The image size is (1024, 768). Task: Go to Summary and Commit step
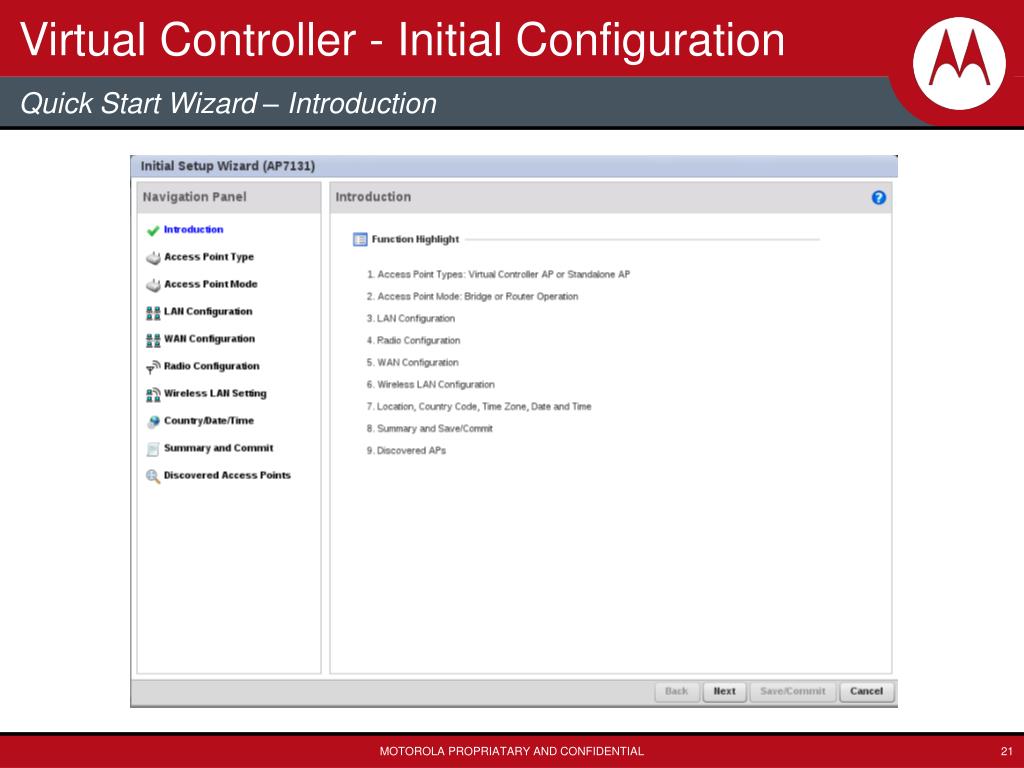click(x=218, y=448)
